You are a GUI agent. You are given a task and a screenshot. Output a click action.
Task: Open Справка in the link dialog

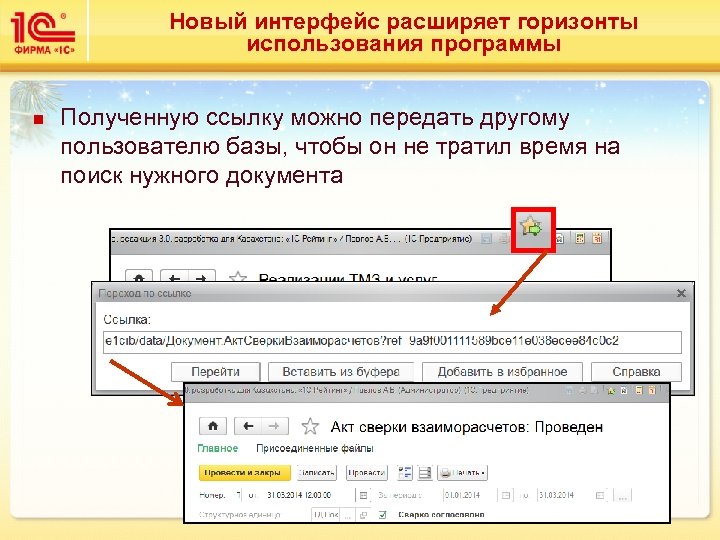click(636, 371)
